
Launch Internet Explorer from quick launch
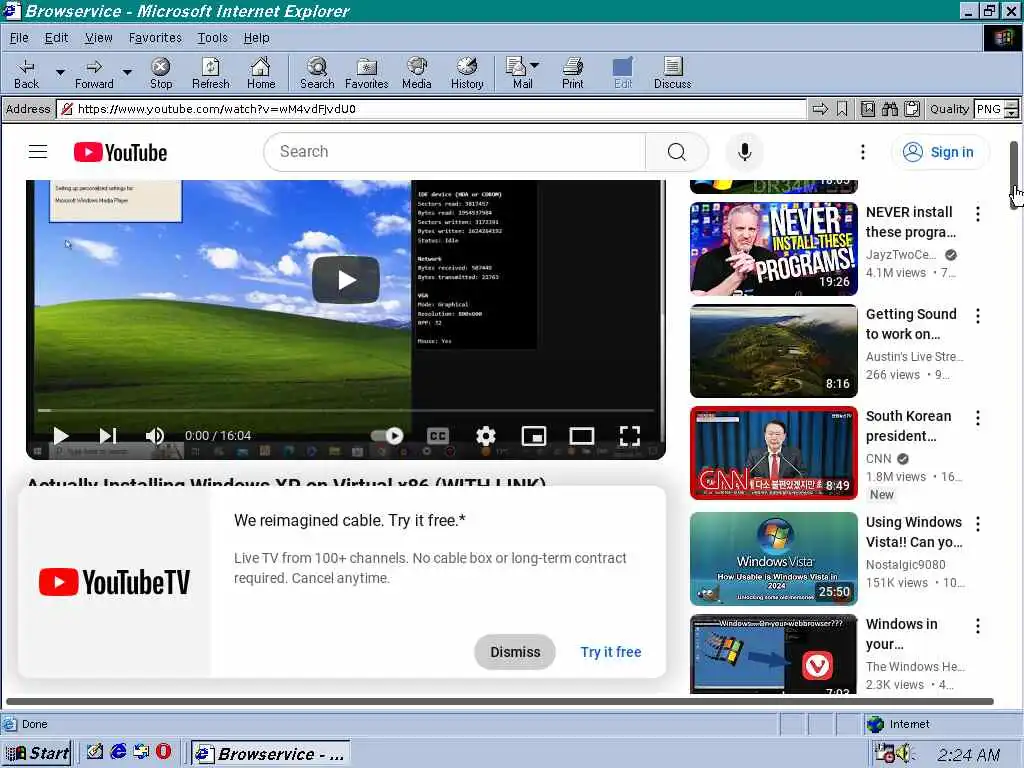coord(118,752)
